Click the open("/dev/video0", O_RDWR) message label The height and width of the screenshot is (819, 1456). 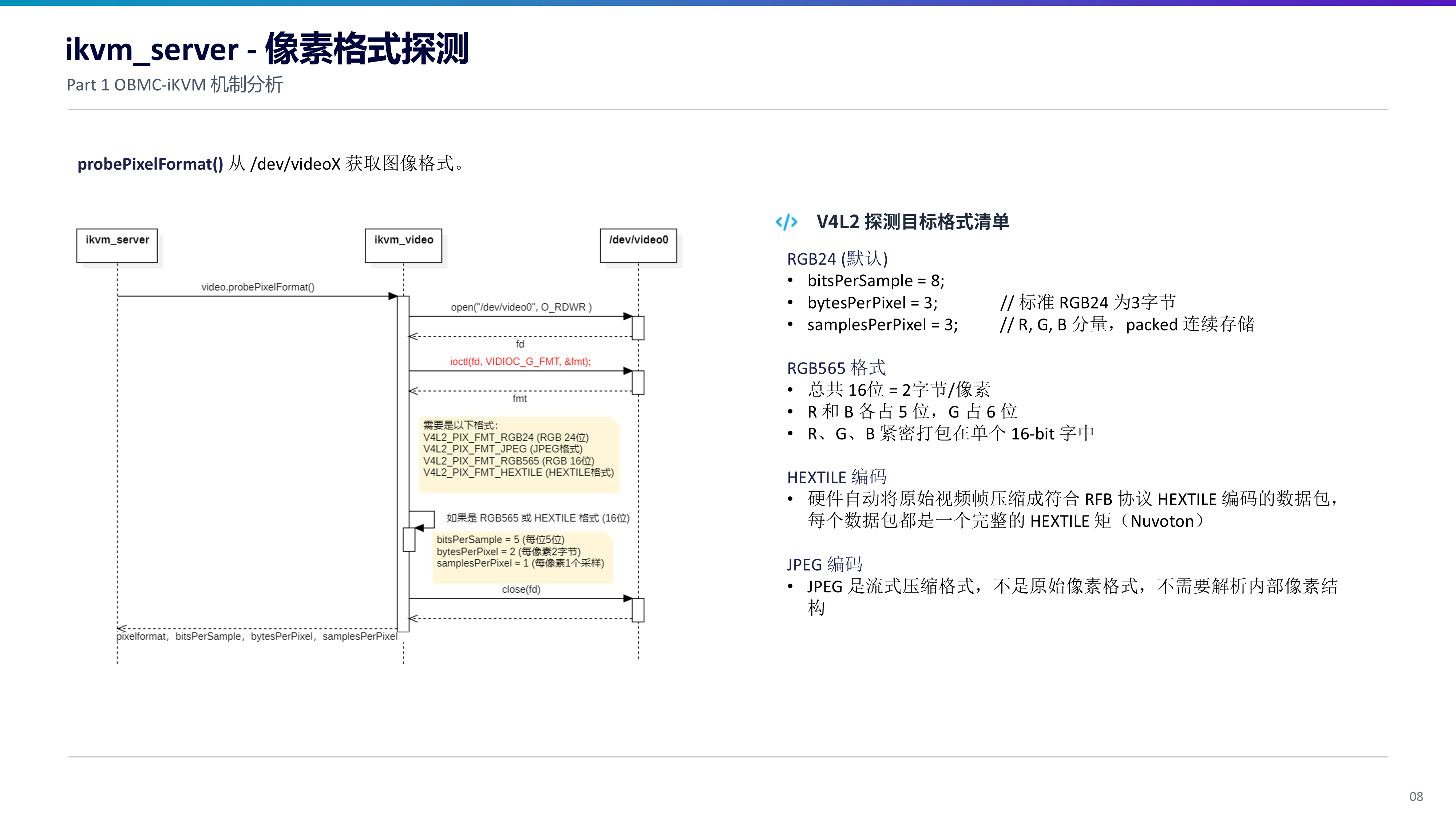pos(521,308)
